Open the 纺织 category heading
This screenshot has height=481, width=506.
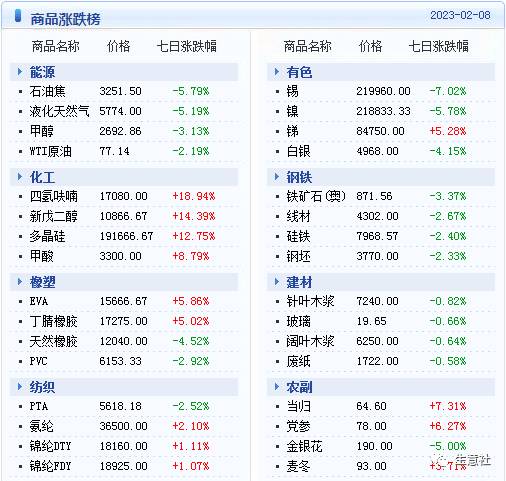tap(42, 387)
